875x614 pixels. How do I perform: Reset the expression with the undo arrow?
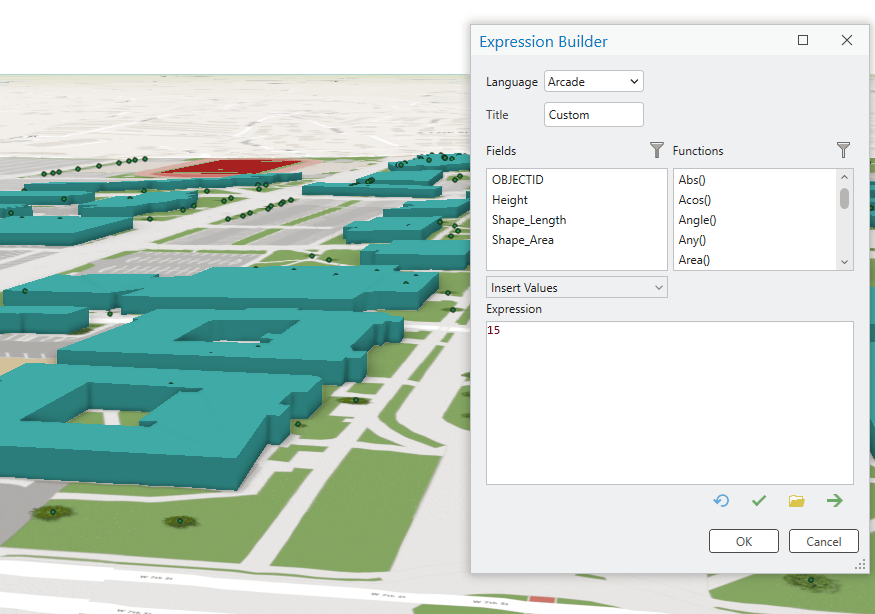click(x=721, y=500)
